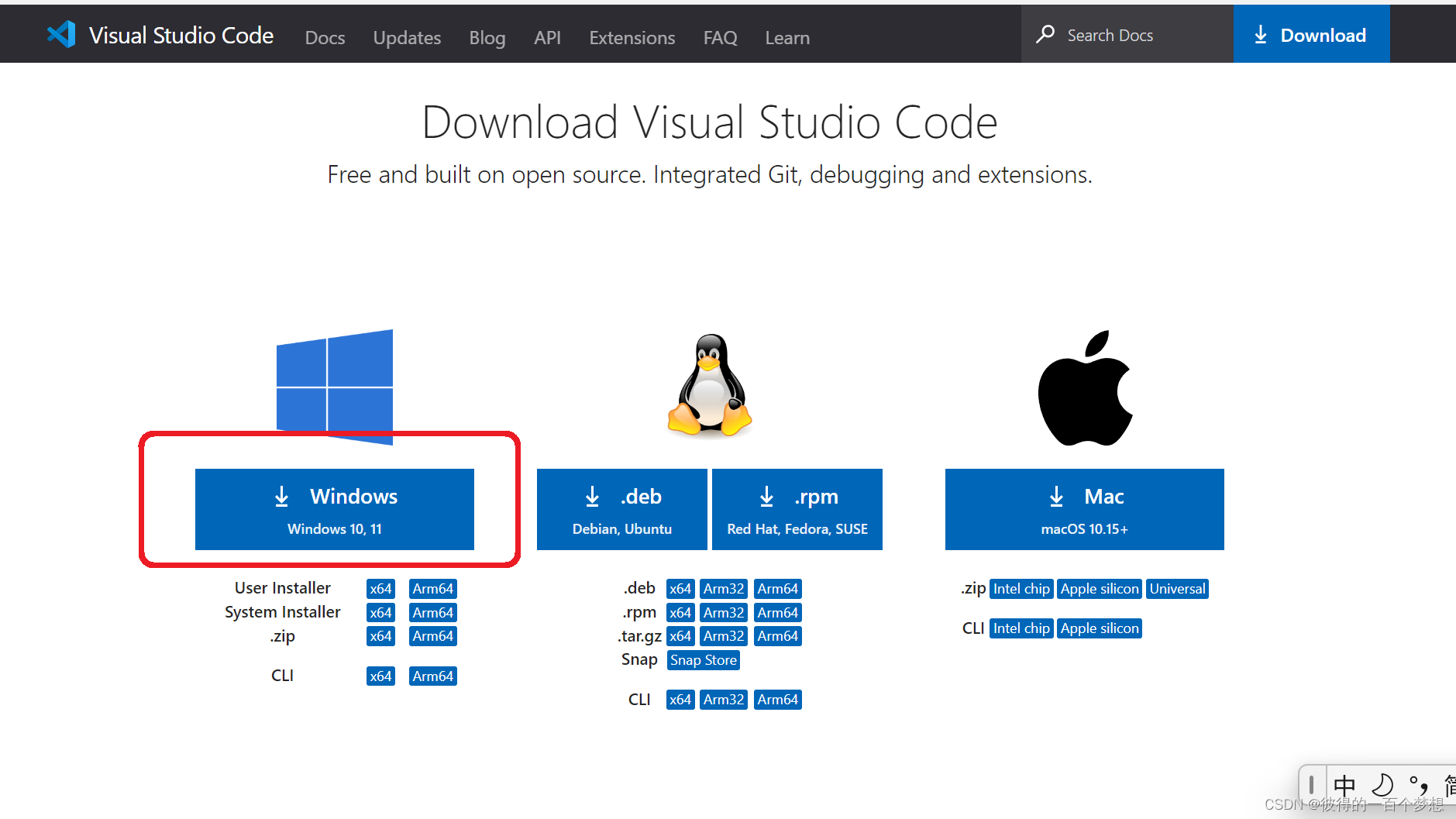Select Windows .zip Arm64 download

433,636
